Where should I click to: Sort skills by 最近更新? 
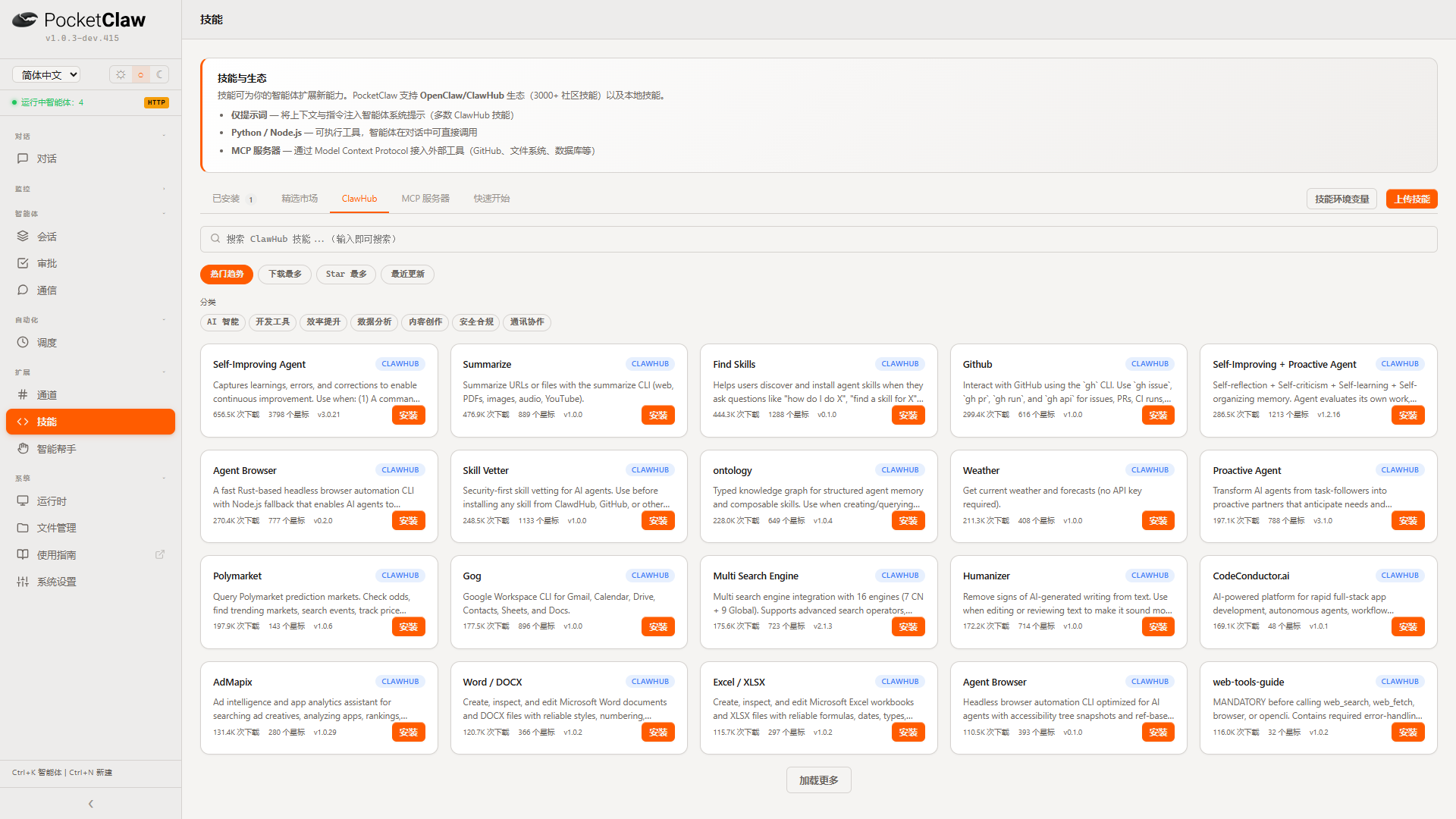[x=408, y=274]
